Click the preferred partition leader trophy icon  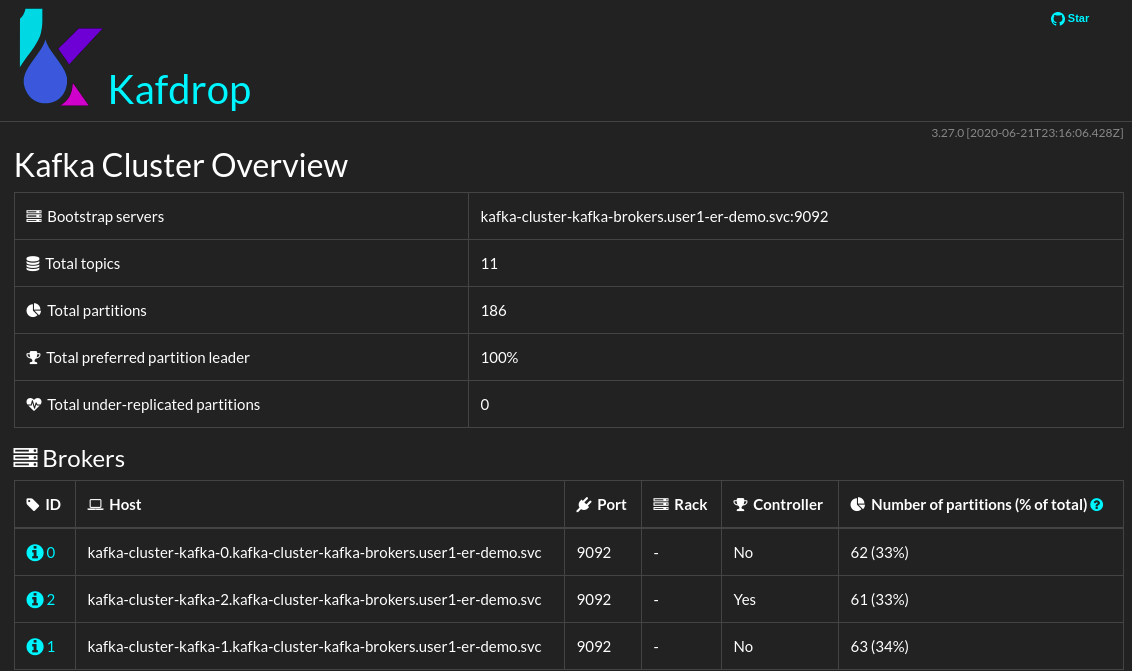click(33, 358)
